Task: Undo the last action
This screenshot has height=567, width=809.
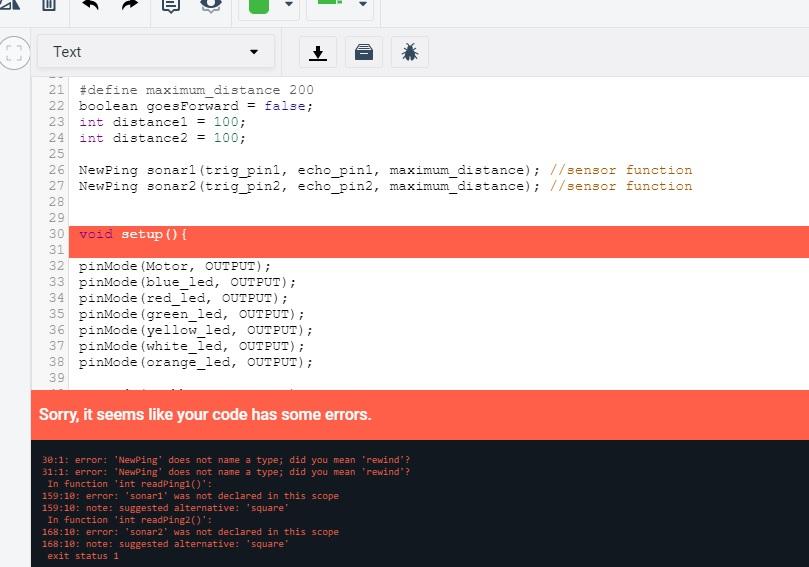Action: [x=91, y=5]
